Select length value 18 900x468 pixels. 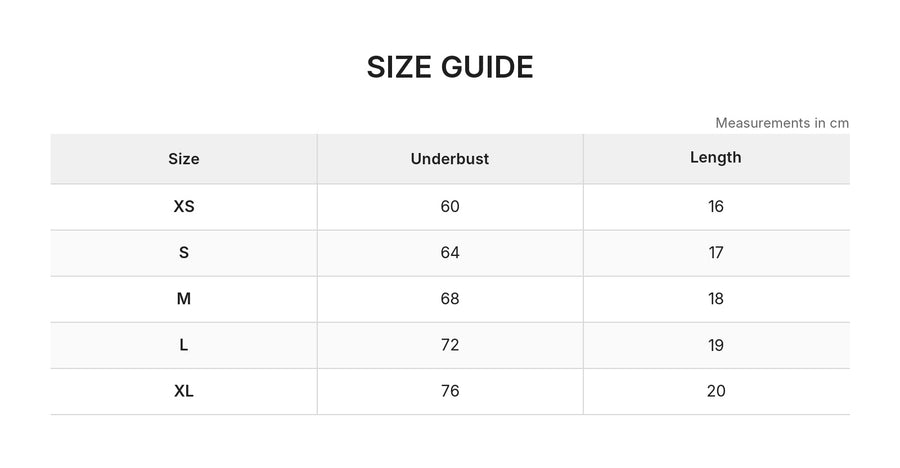click(x=716, y=299)
